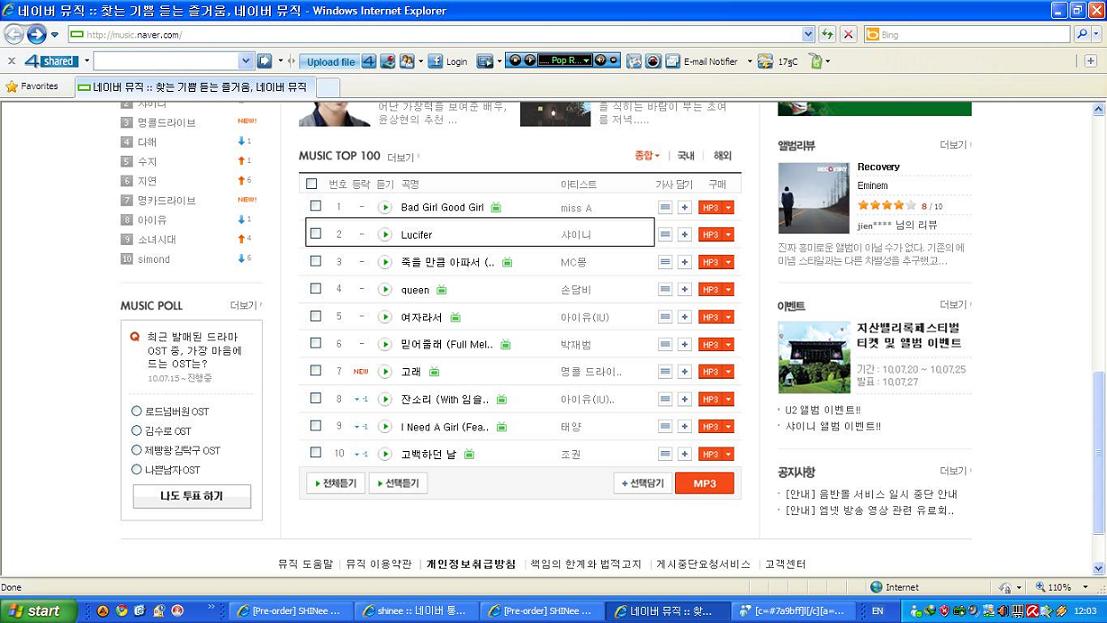Click the large orange MP3 button
This screenshot has width=1107, height=623.
705,483
